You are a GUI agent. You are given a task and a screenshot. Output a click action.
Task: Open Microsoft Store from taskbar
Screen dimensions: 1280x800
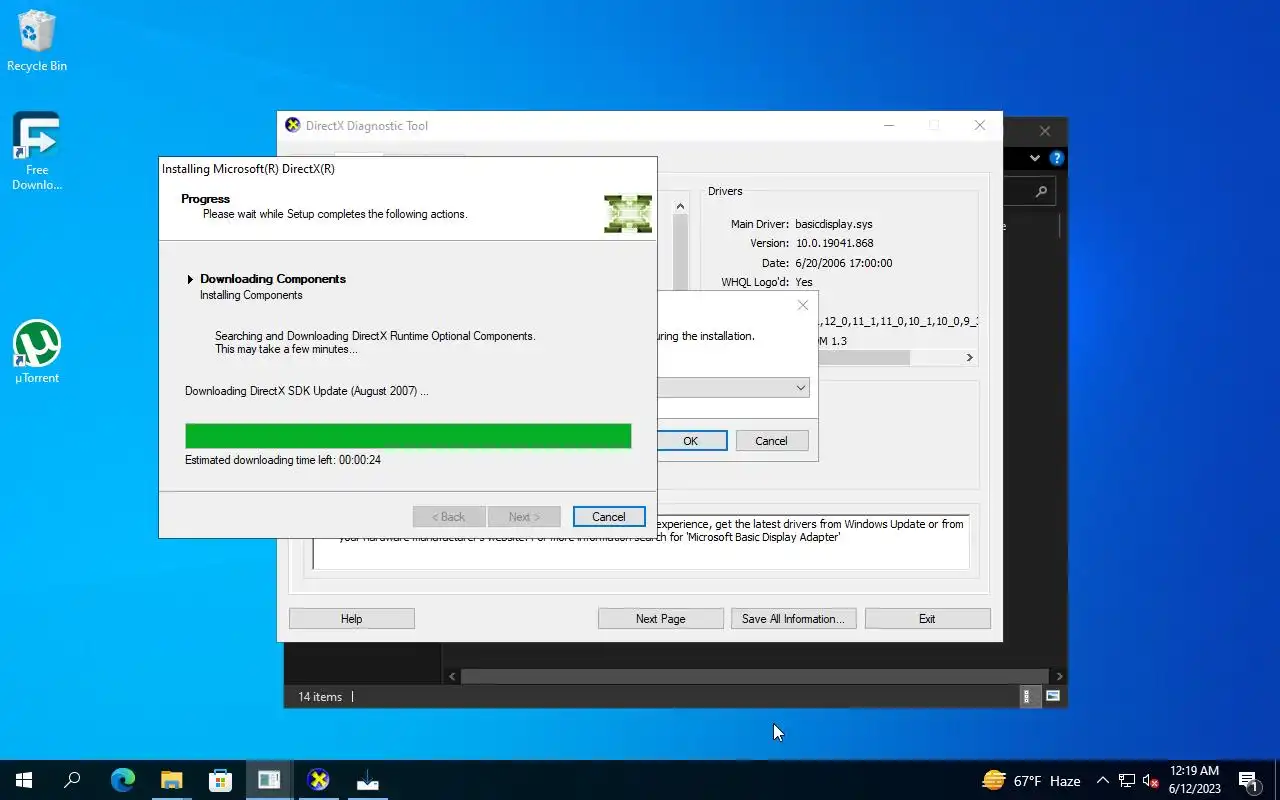pyautogui.click(x=220, y=780)
